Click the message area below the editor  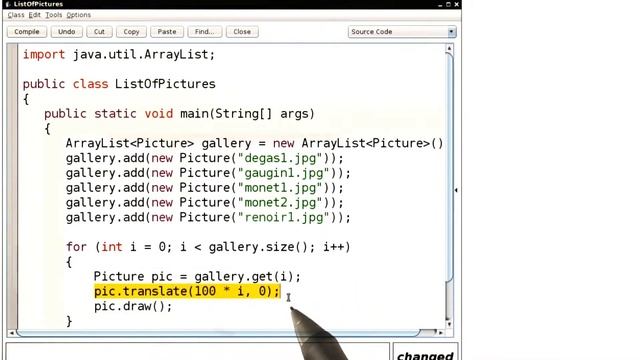point(198,352)
